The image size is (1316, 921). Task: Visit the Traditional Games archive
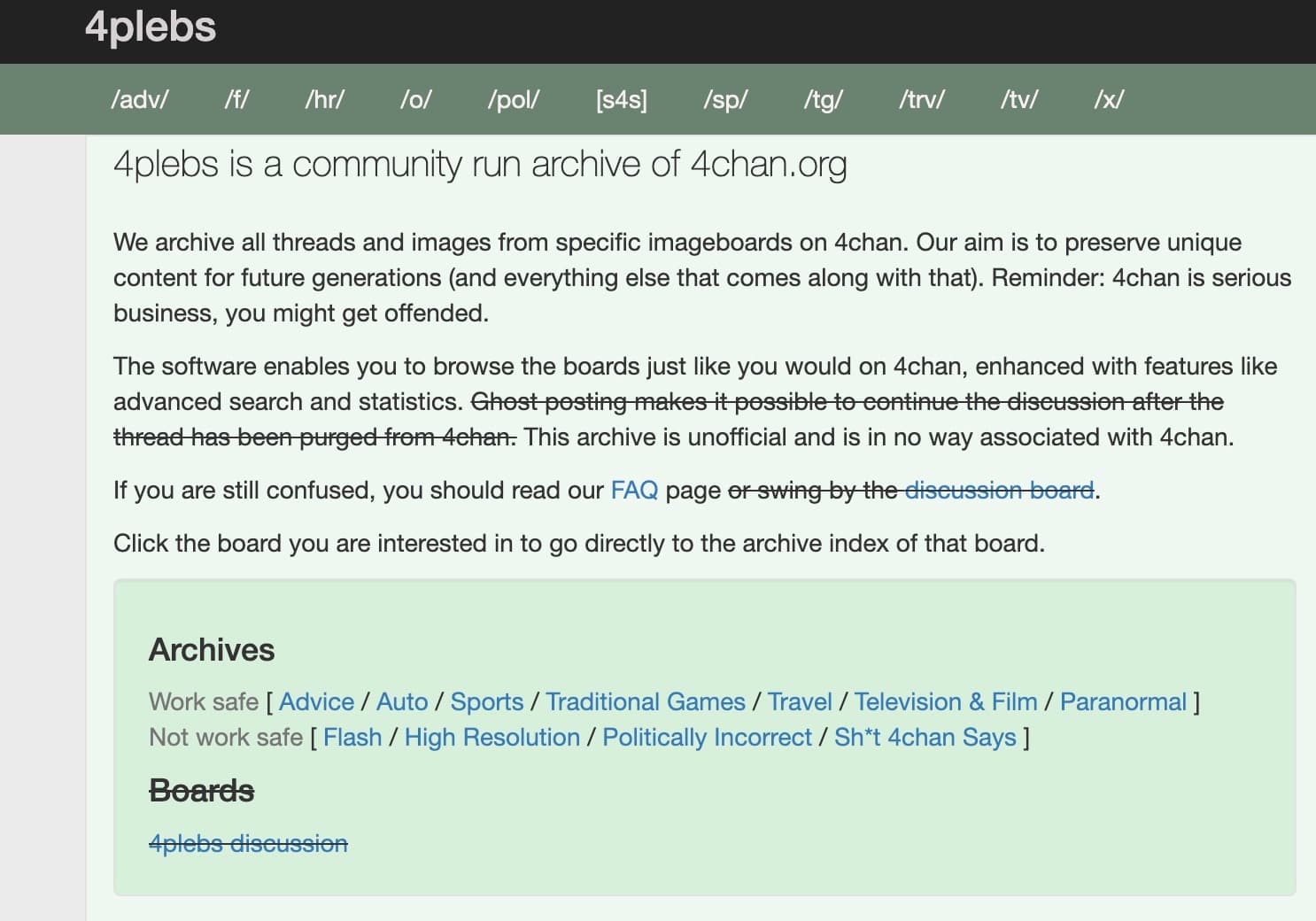pos(645,701)
